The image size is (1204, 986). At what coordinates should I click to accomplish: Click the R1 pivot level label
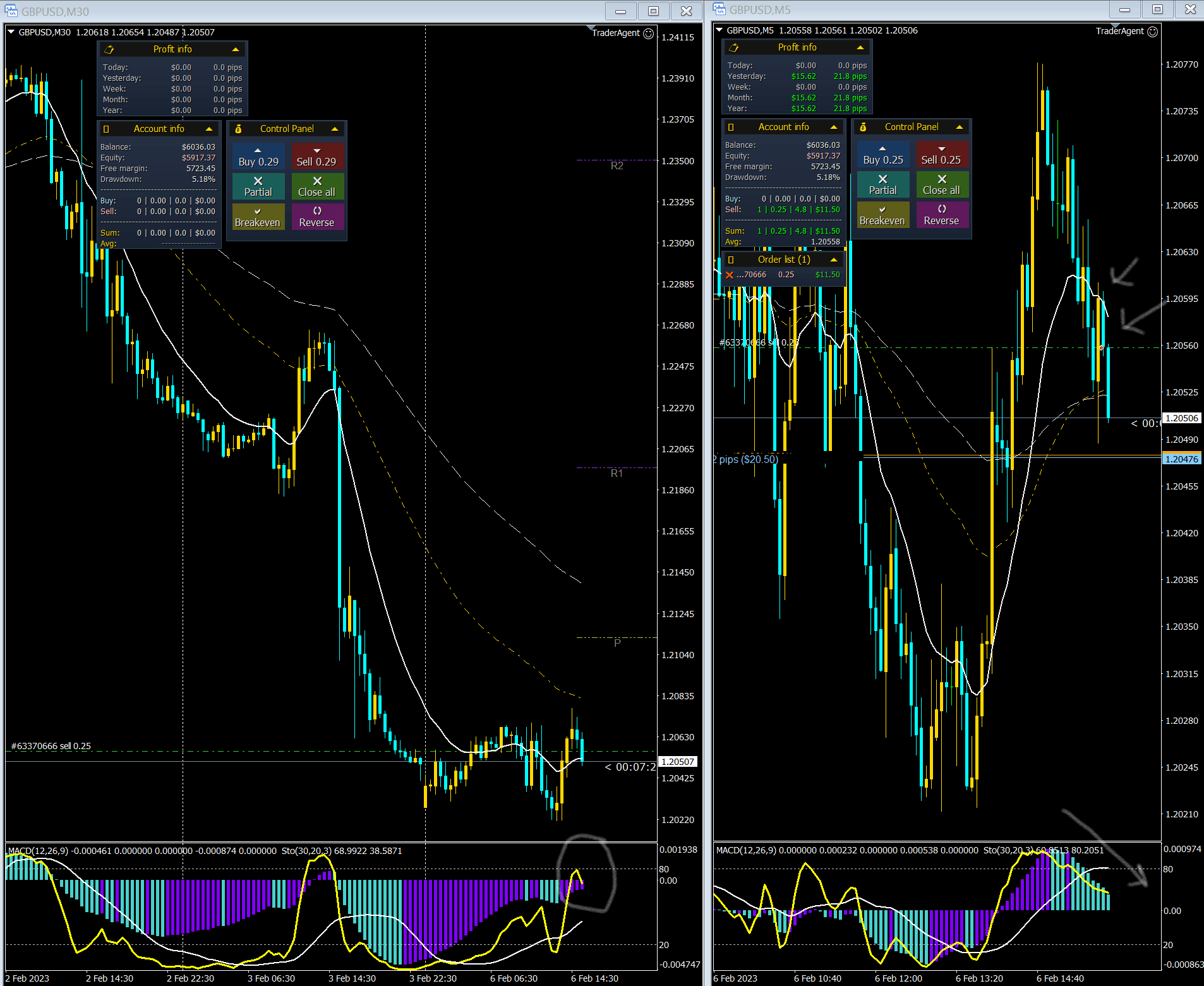tap(617, 474)
